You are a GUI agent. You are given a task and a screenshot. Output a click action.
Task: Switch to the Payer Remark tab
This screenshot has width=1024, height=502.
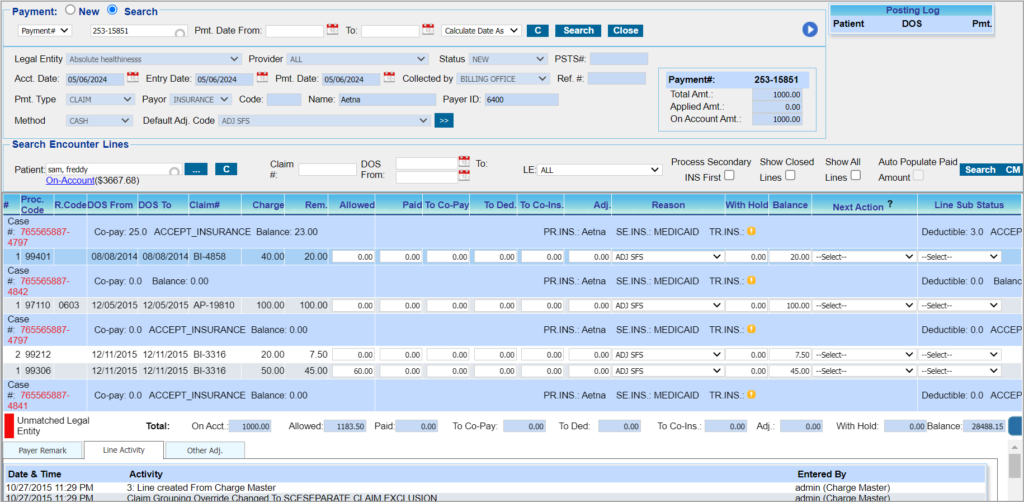click(x=42, y=451)
